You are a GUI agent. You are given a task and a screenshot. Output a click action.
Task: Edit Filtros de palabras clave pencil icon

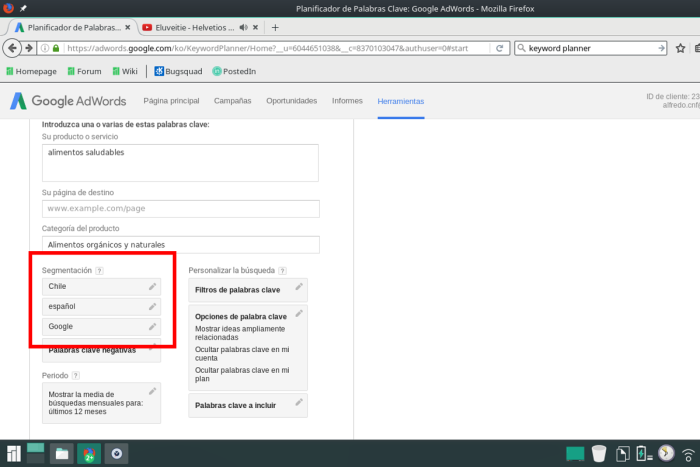299,287
